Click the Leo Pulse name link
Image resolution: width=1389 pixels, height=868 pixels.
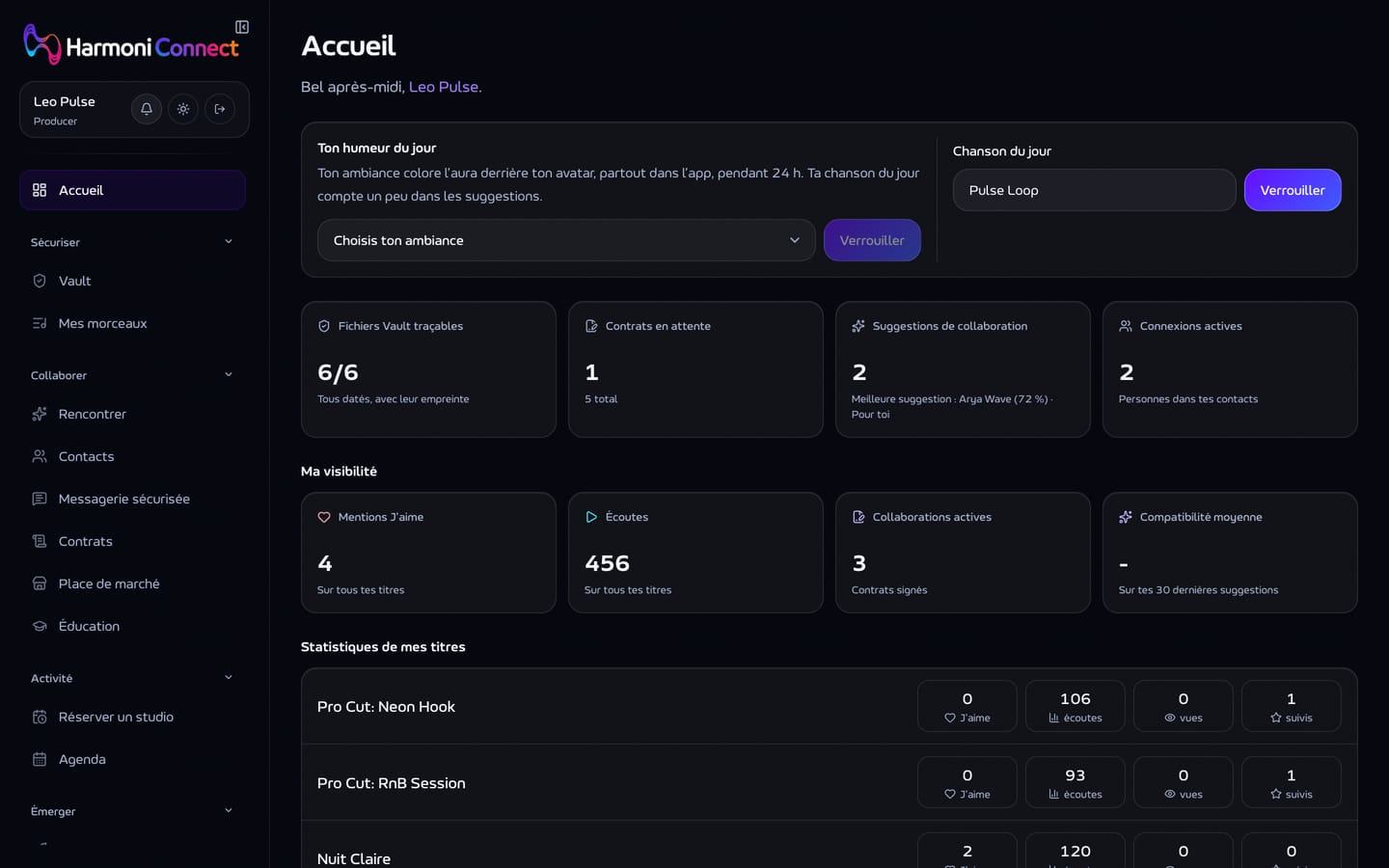(x=444, y=87)
